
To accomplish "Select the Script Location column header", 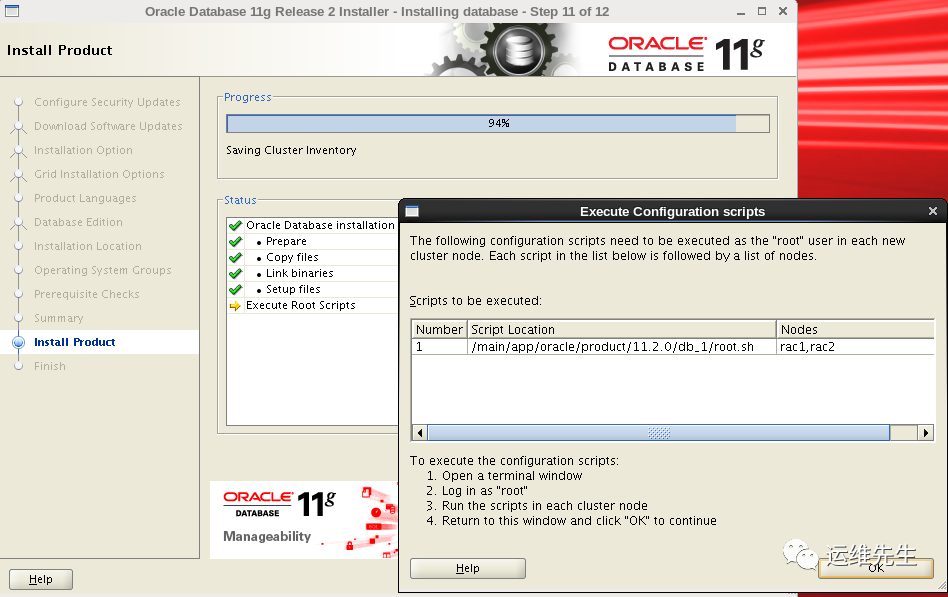I will click(x=622, y=330).
